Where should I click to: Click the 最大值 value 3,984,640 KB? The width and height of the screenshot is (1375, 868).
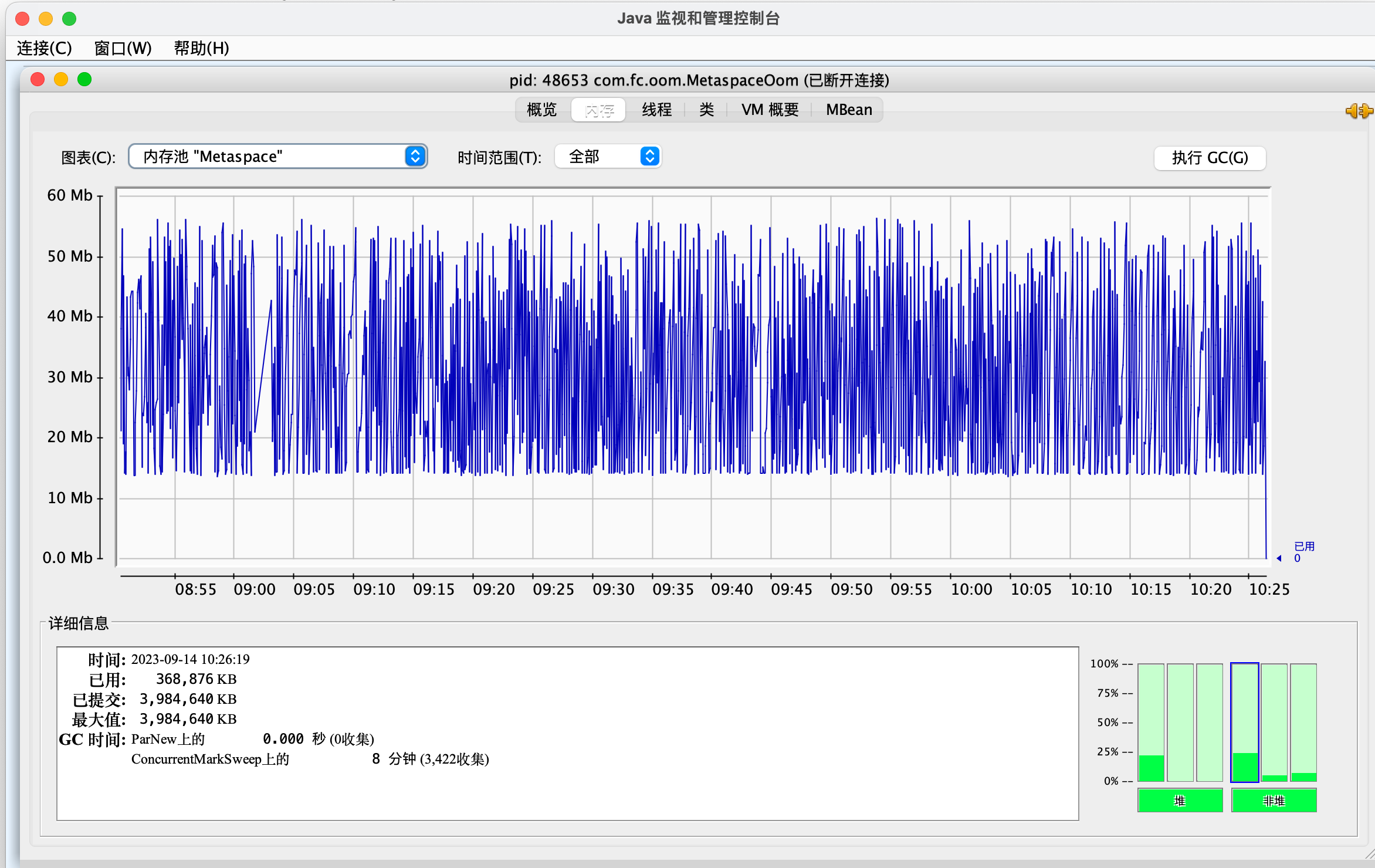188,719
